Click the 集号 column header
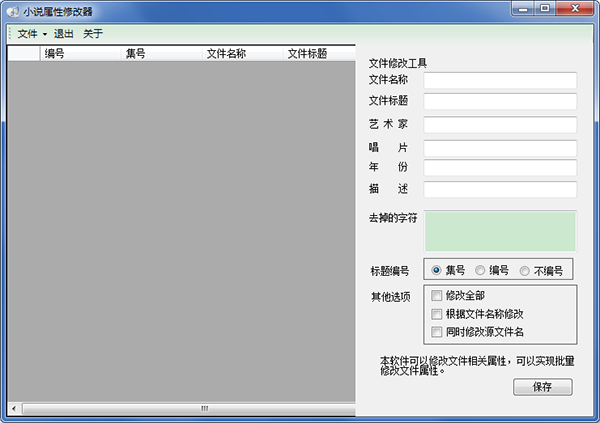 coord(161,54)
